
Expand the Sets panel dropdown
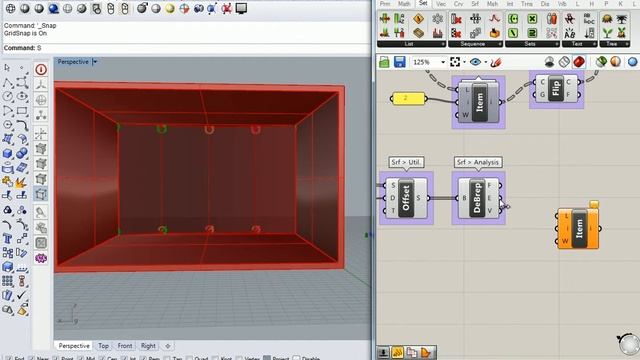557,44
